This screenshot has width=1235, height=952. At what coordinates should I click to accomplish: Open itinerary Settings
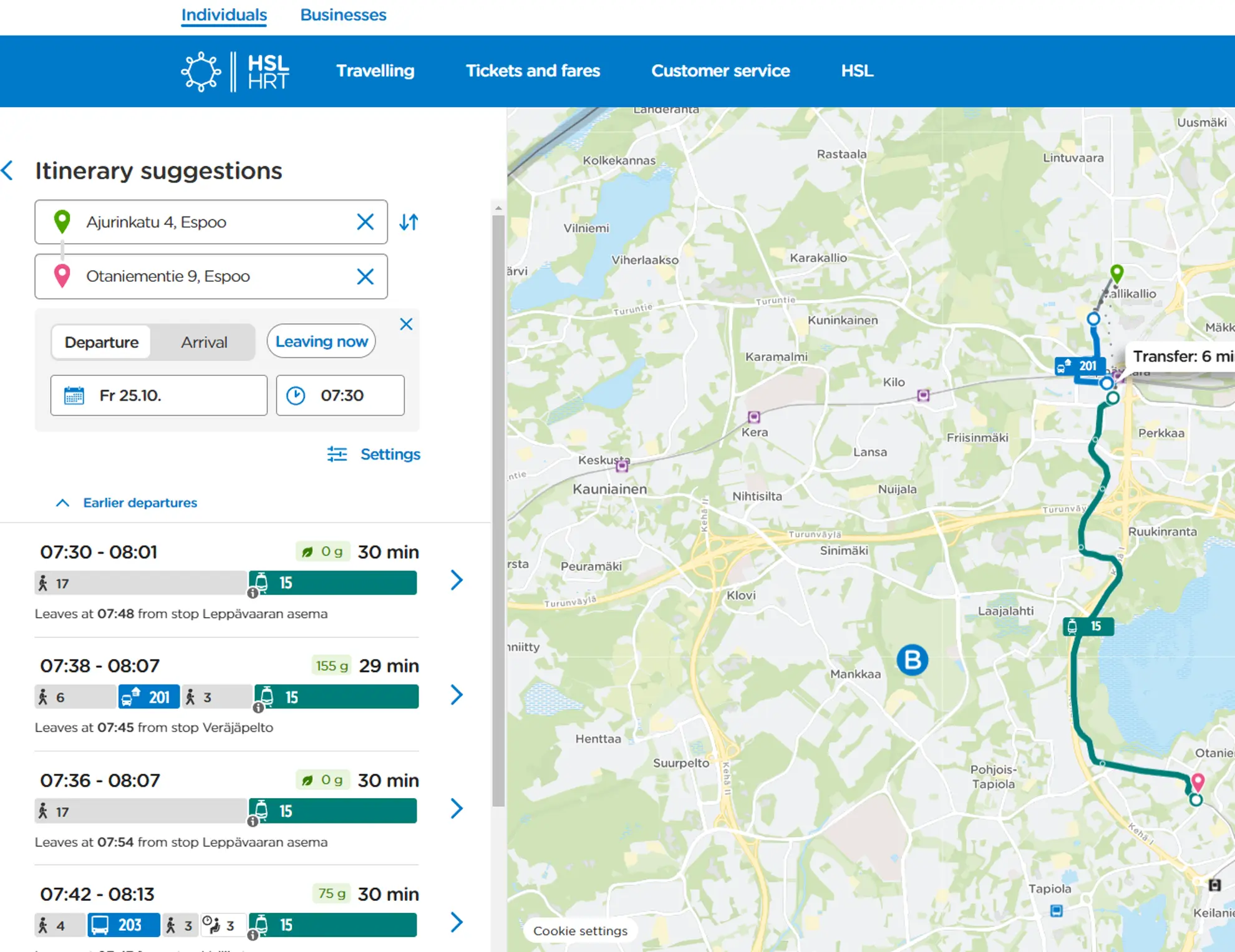pos(374,454)
